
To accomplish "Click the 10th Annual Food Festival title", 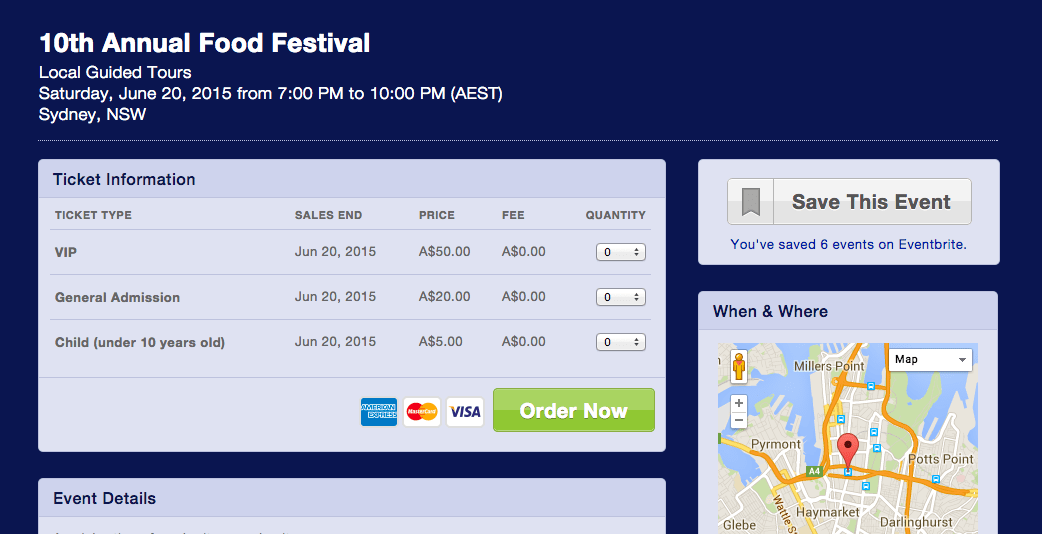I will [205, 43].
